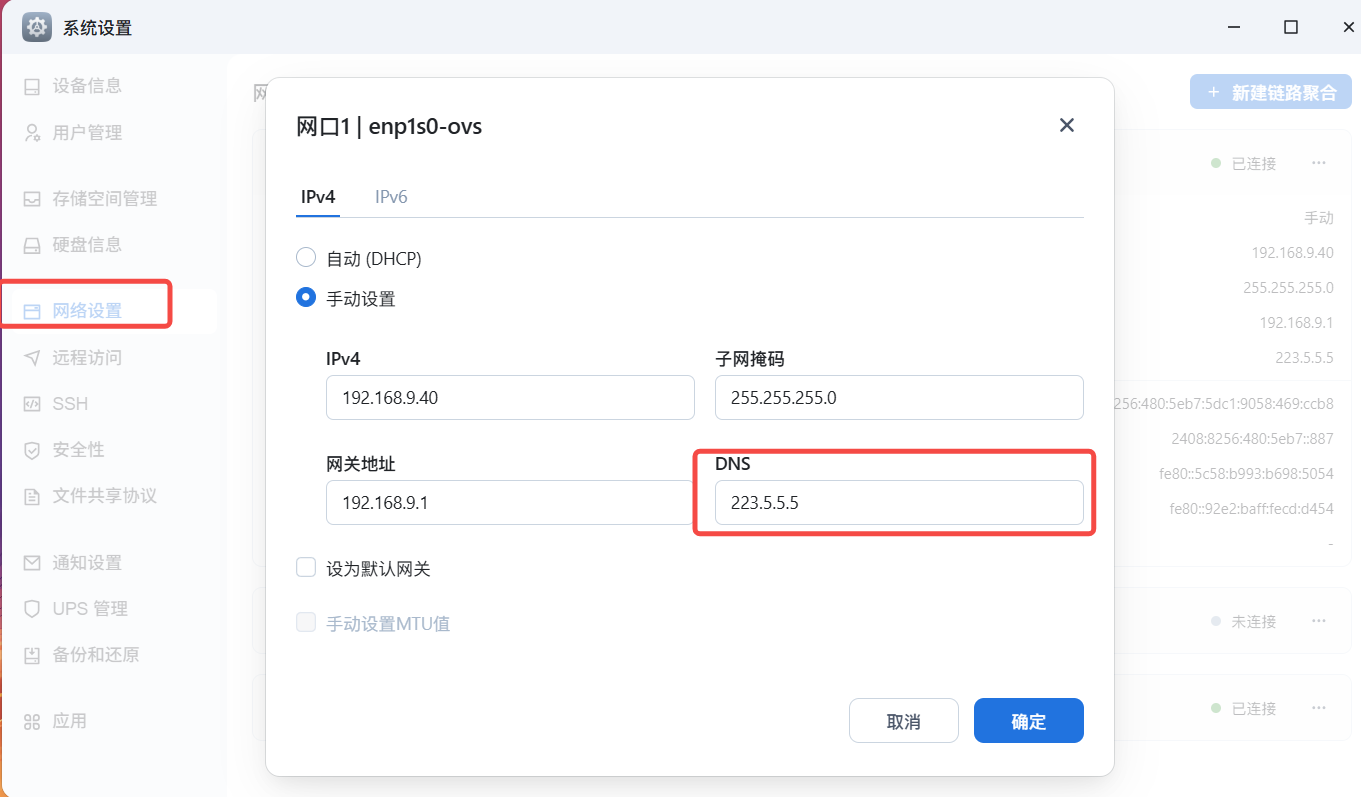The height and width of the screenshot is (797, 1361).
Task: Click the IPv6 address 2408:8256:480:5eb7::887
Action: (x=1252, y=438)
